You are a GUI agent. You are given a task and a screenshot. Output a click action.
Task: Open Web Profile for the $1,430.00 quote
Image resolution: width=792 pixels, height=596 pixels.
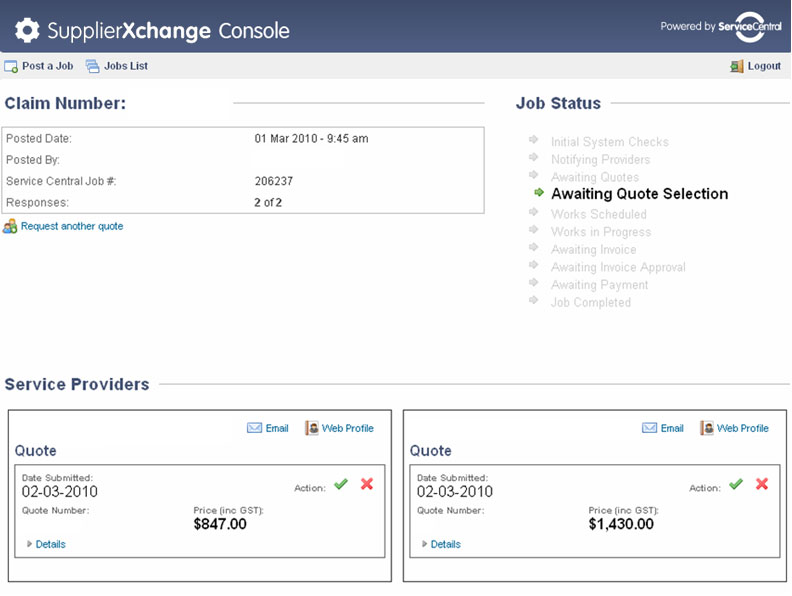tap(742, 428)
